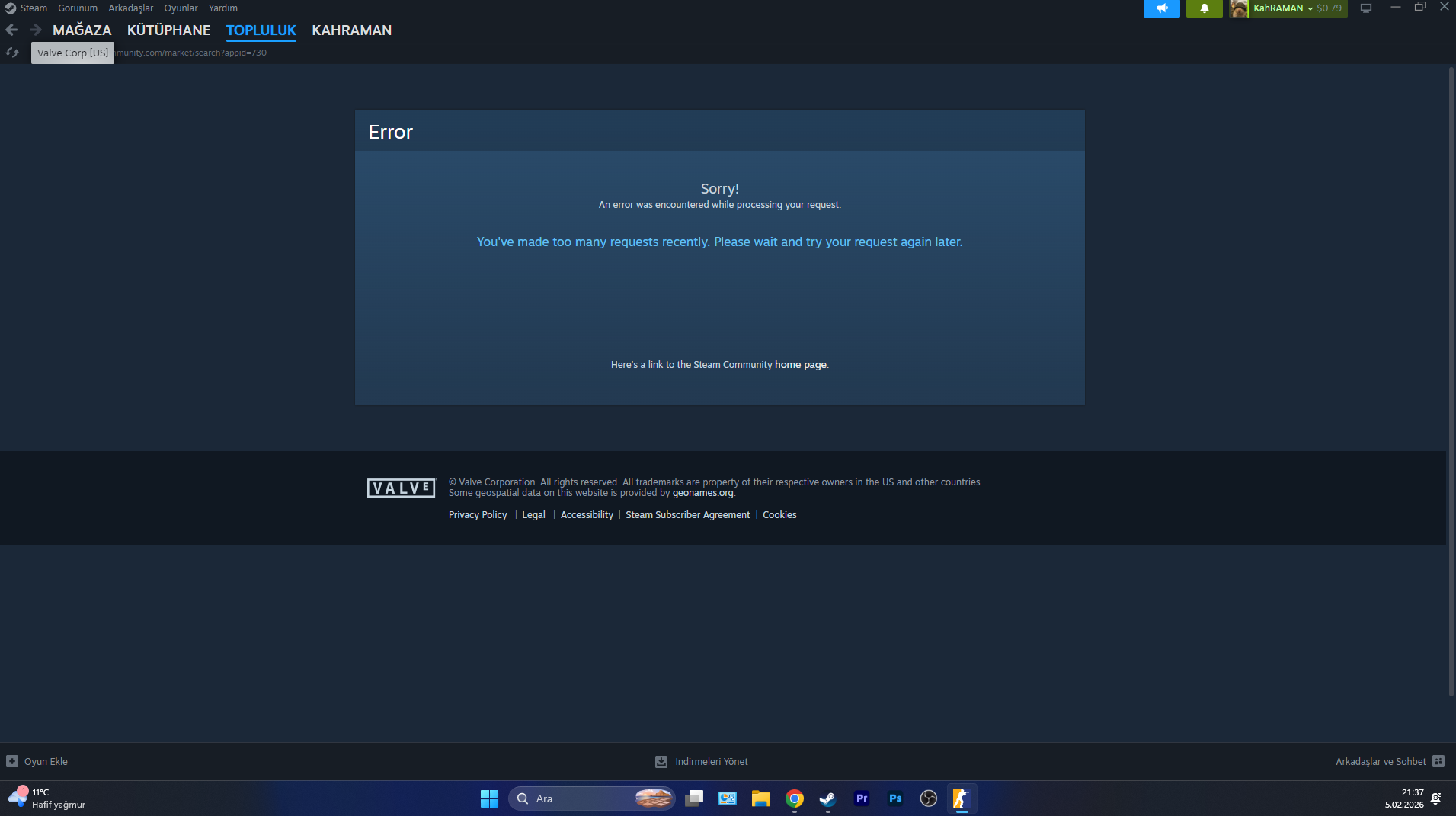Reload the page with the refresh icon
Screen dimensions: 1456x816
tap(12, 53)
